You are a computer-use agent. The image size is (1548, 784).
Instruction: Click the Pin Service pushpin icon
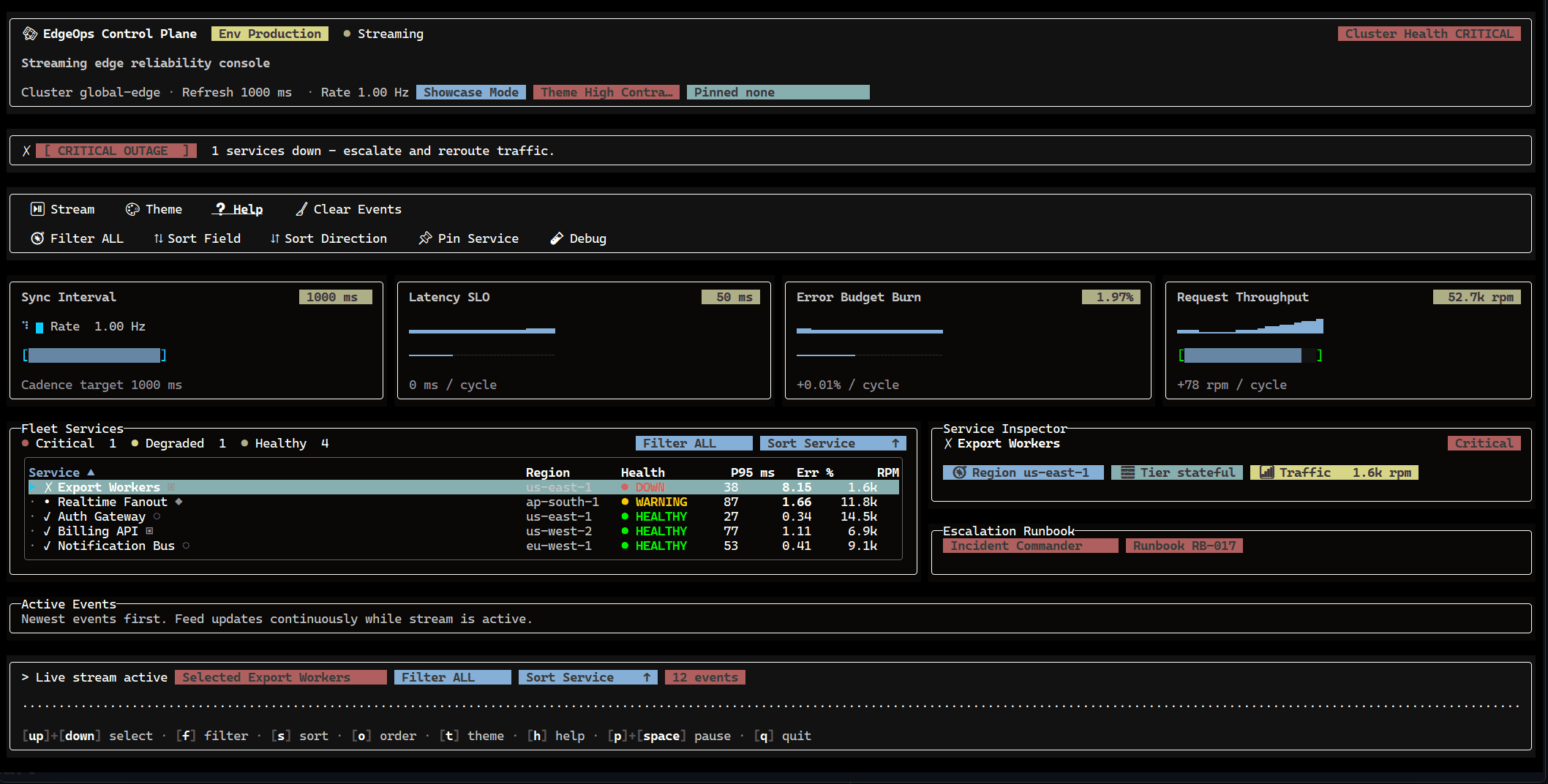coord(425,238)
